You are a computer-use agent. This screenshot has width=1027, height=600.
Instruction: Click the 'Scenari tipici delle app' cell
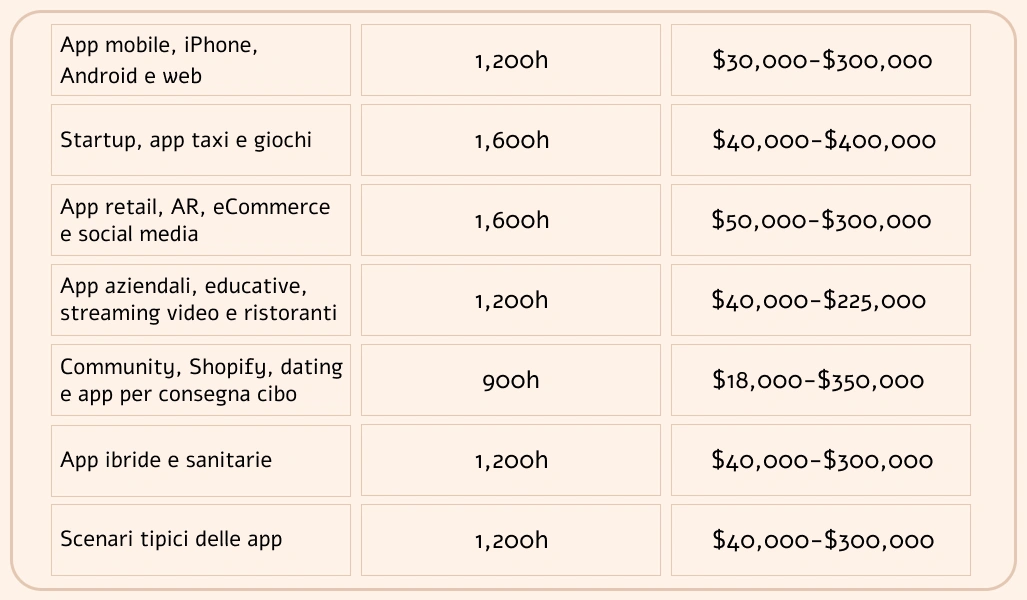[x=201, y=540]
